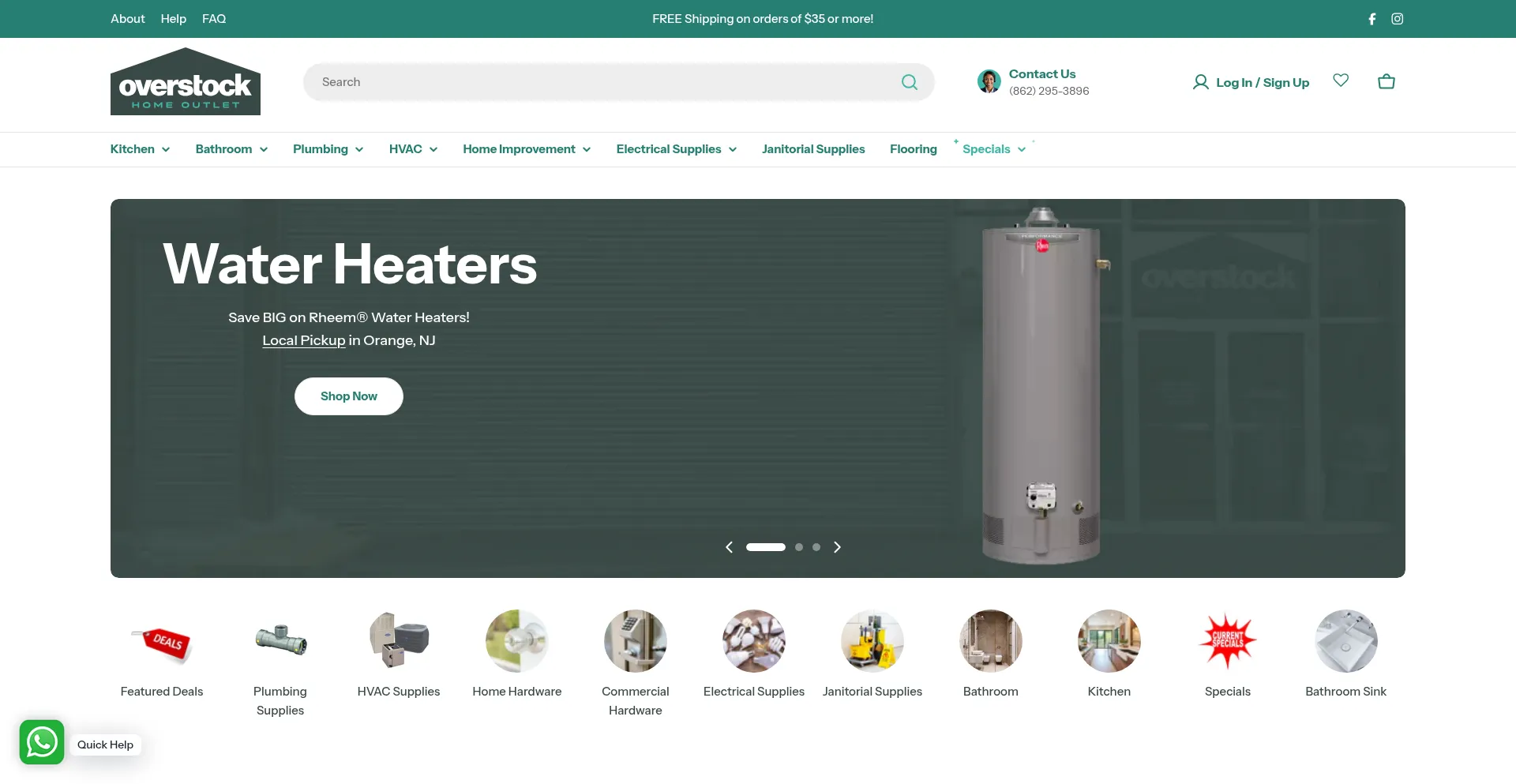
Task: Click the Featured Deals category label
Action: click(x=162, y=692)
